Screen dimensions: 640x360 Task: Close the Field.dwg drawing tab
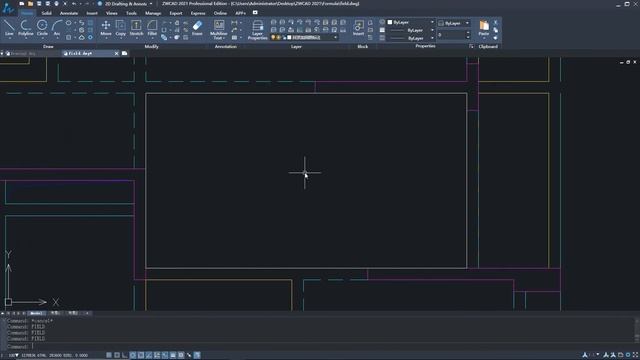[116, 53]
